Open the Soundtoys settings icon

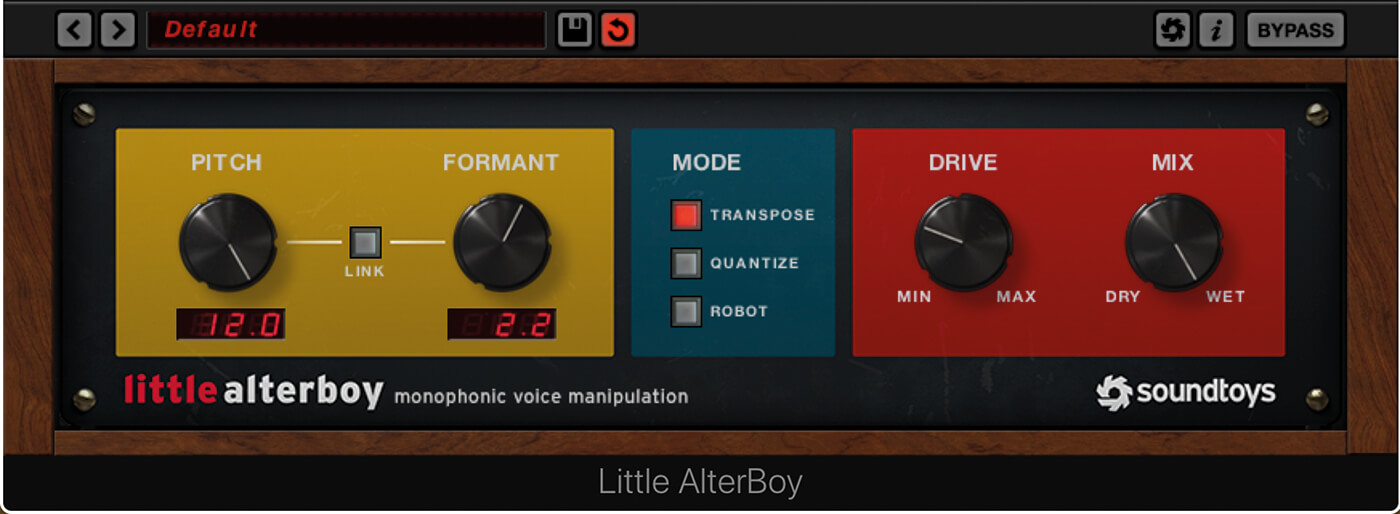tap(1172, 30)
